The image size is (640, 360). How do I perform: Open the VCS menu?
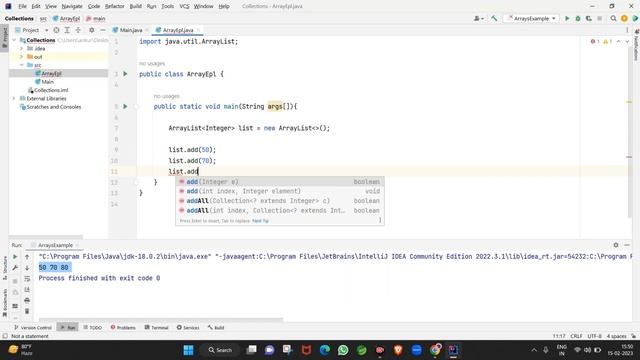pyautogui.click(x=184, y=6)
